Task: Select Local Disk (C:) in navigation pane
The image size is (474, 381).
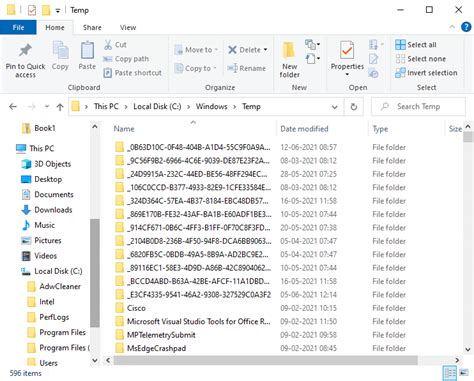Action: coord(52,271)
